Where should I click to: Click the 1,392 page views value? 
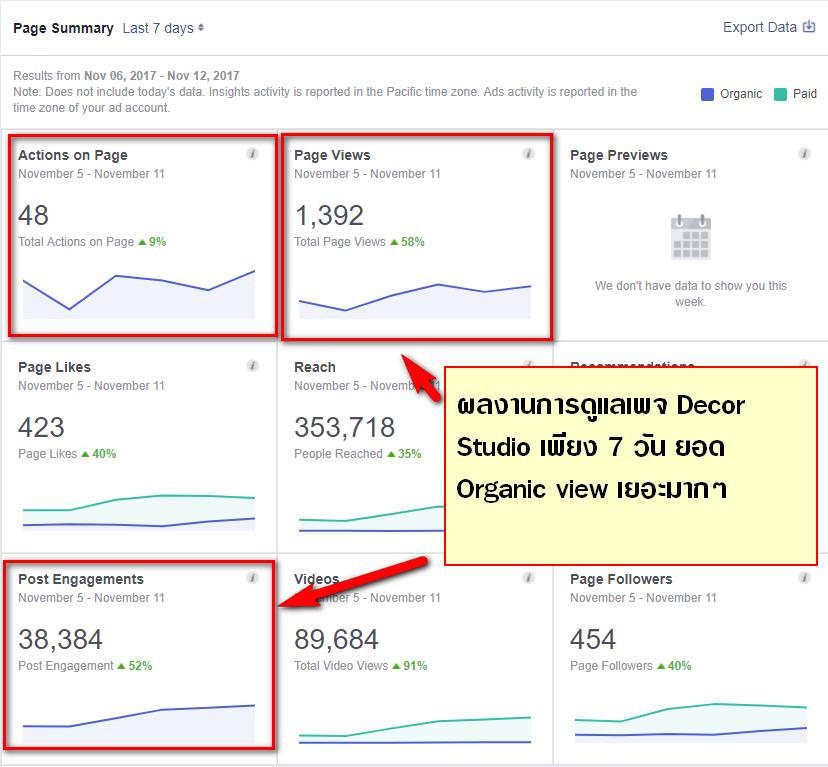click(x=329, y=216)
